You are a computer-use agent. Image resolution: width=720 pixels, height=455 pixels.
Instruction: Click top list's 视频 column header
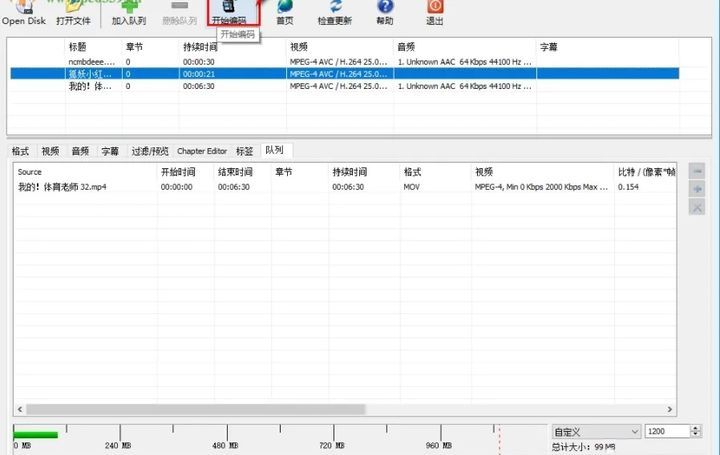[x=298, y=47]
